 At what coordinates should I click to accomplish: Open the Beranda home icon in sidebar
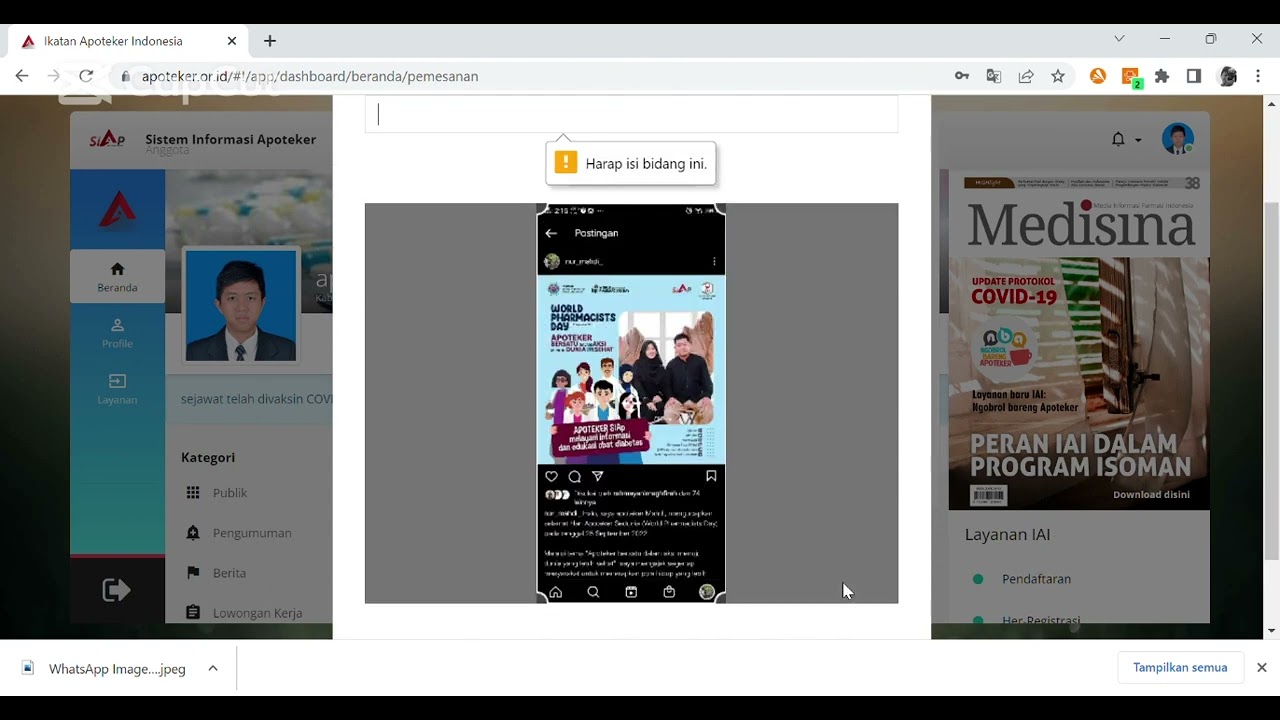117,268
